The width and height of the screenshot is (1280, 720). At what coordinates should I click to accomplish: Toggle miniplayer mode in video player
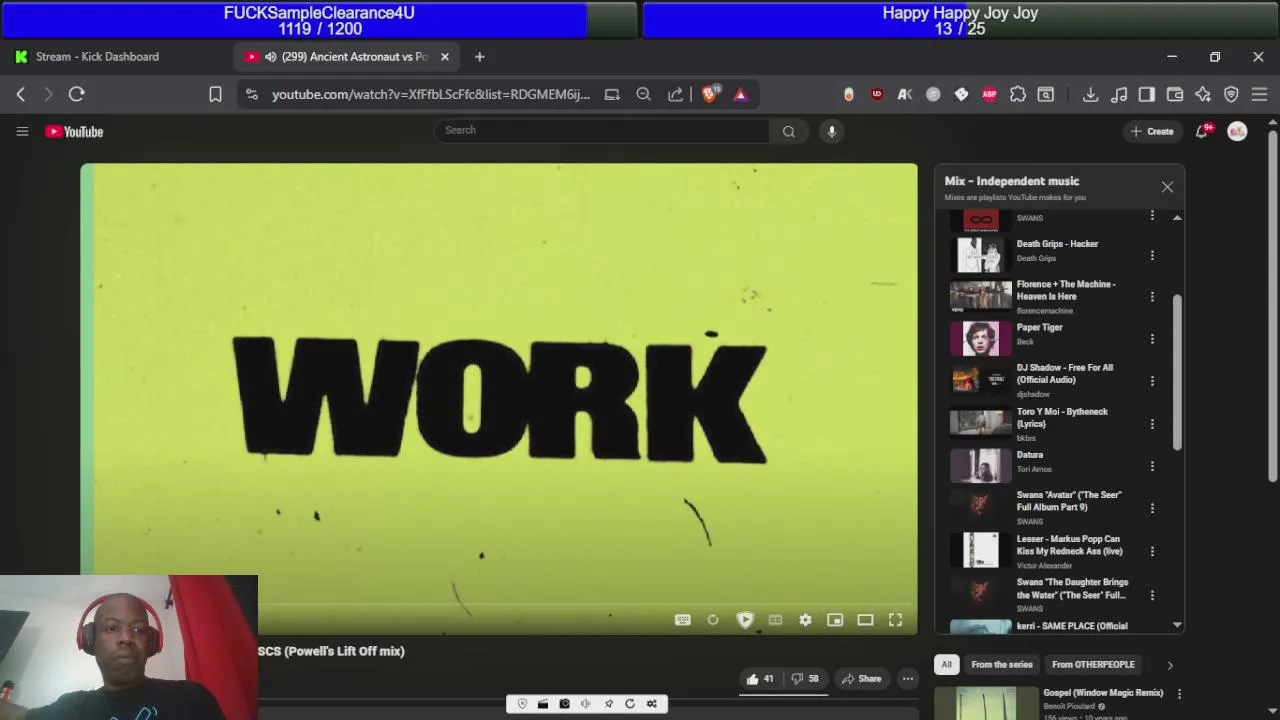coord(835,620)
